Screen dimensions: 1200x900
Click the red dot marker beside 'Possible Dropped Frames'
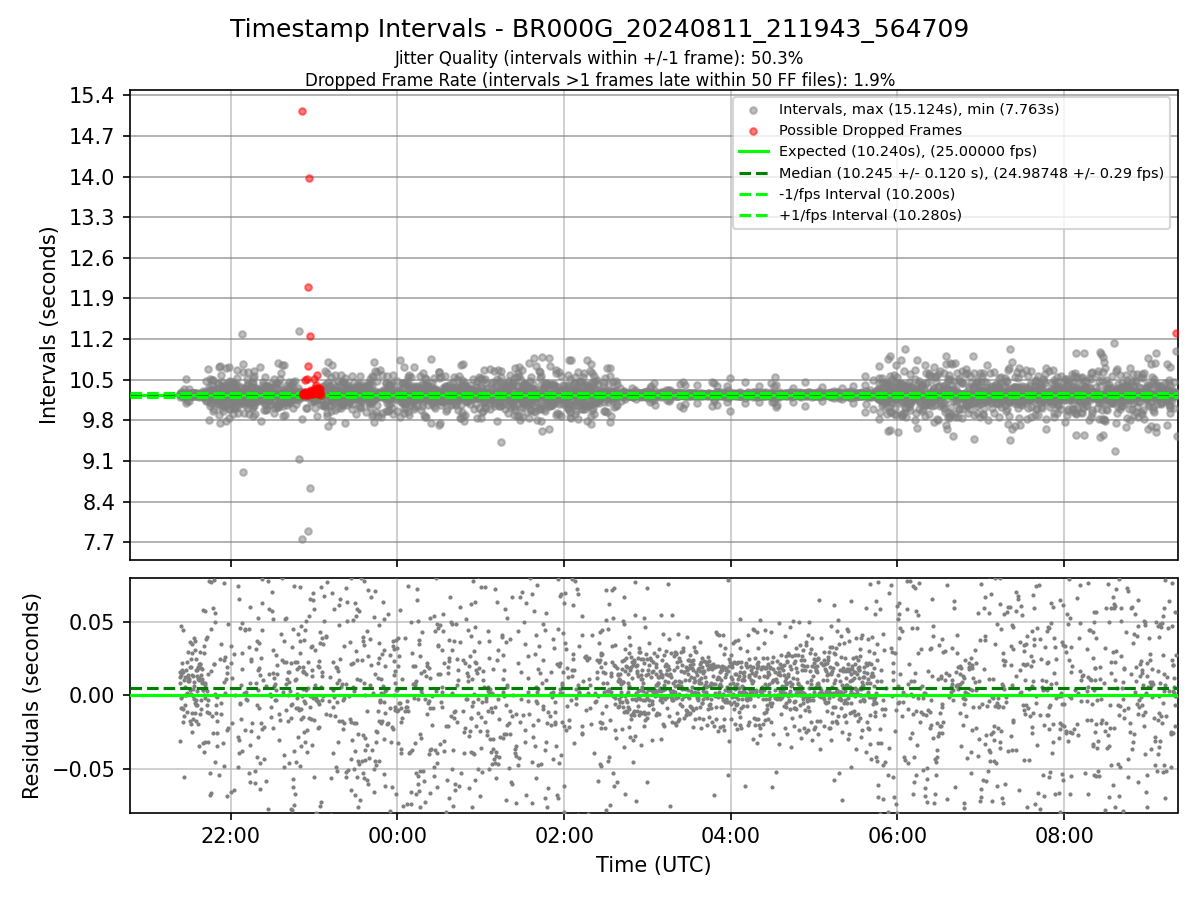tap(754, 130)
